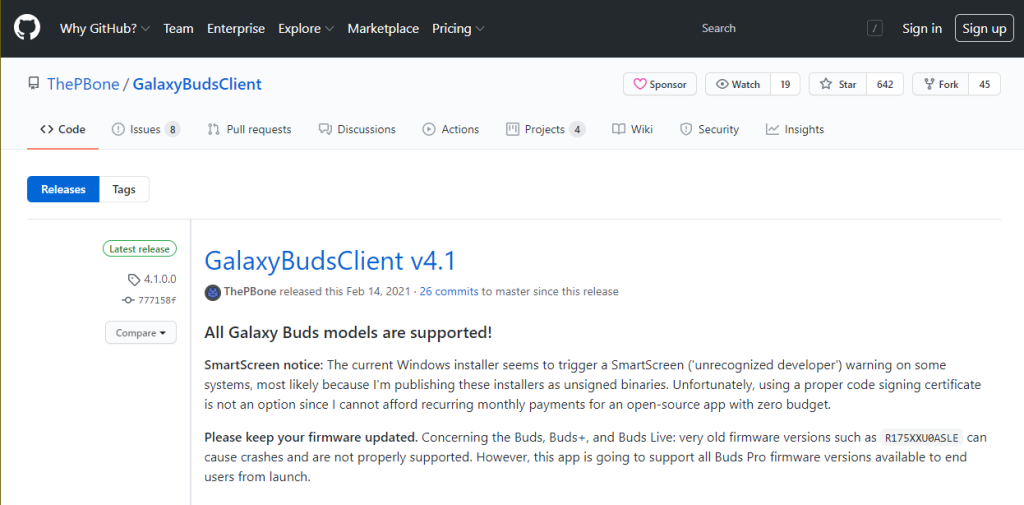
Task: Open the Issues tab
Action: point(146,129)
